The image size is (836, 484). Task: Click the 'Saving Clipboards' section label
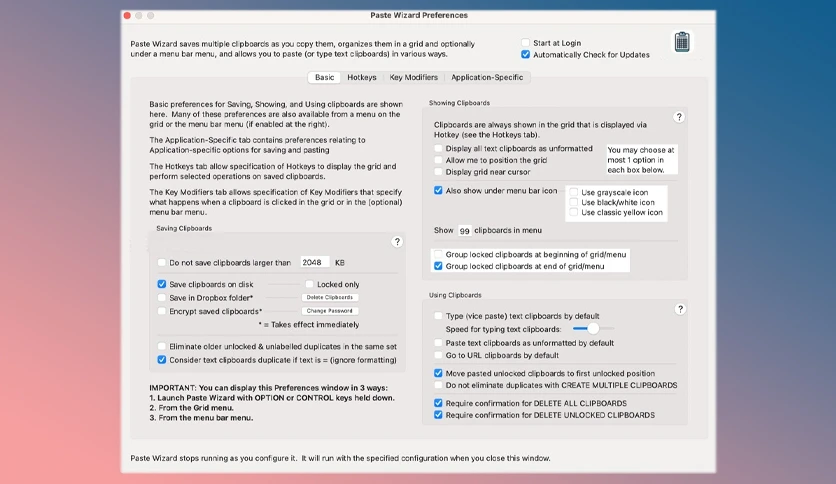184,228
